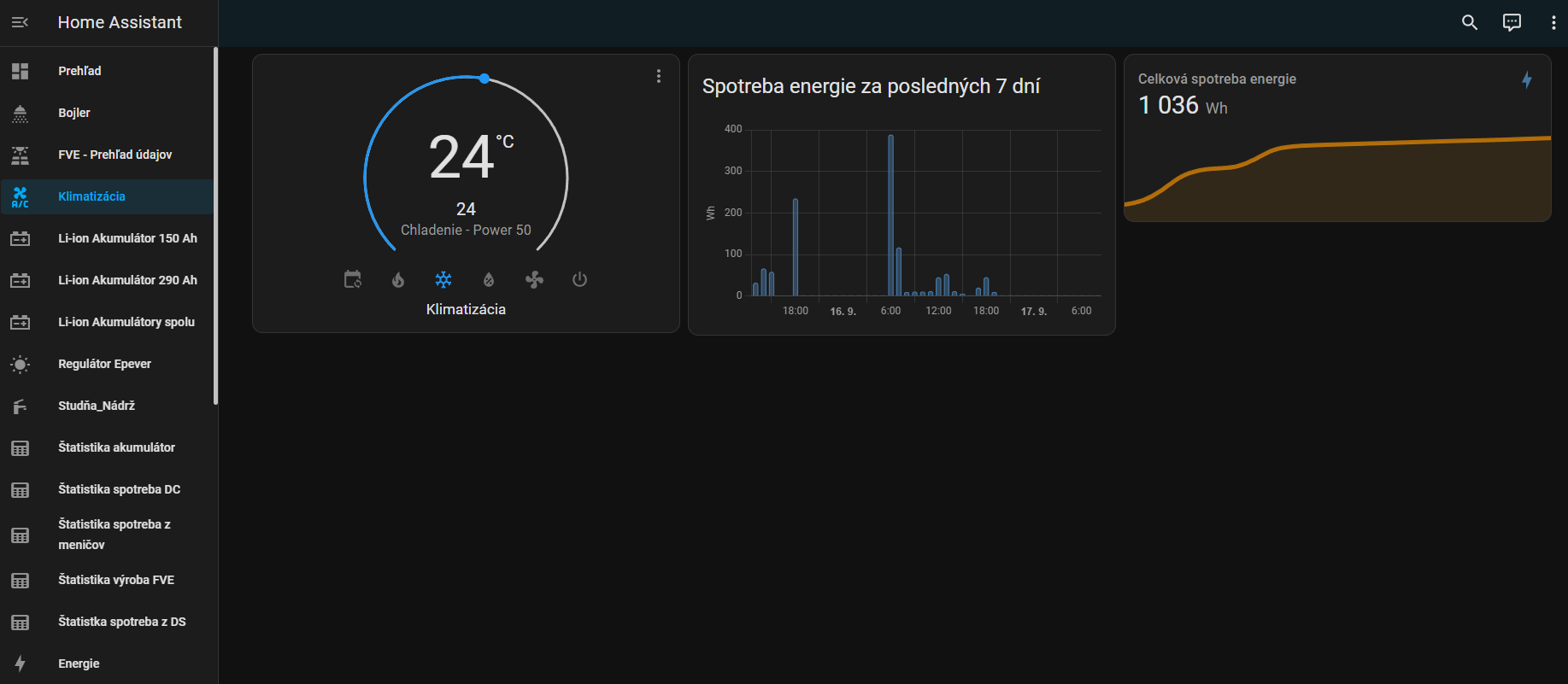The image size is (1568, 684).
Task: Click the Celková spotreba energie lightning icon
Action: 1527,79
